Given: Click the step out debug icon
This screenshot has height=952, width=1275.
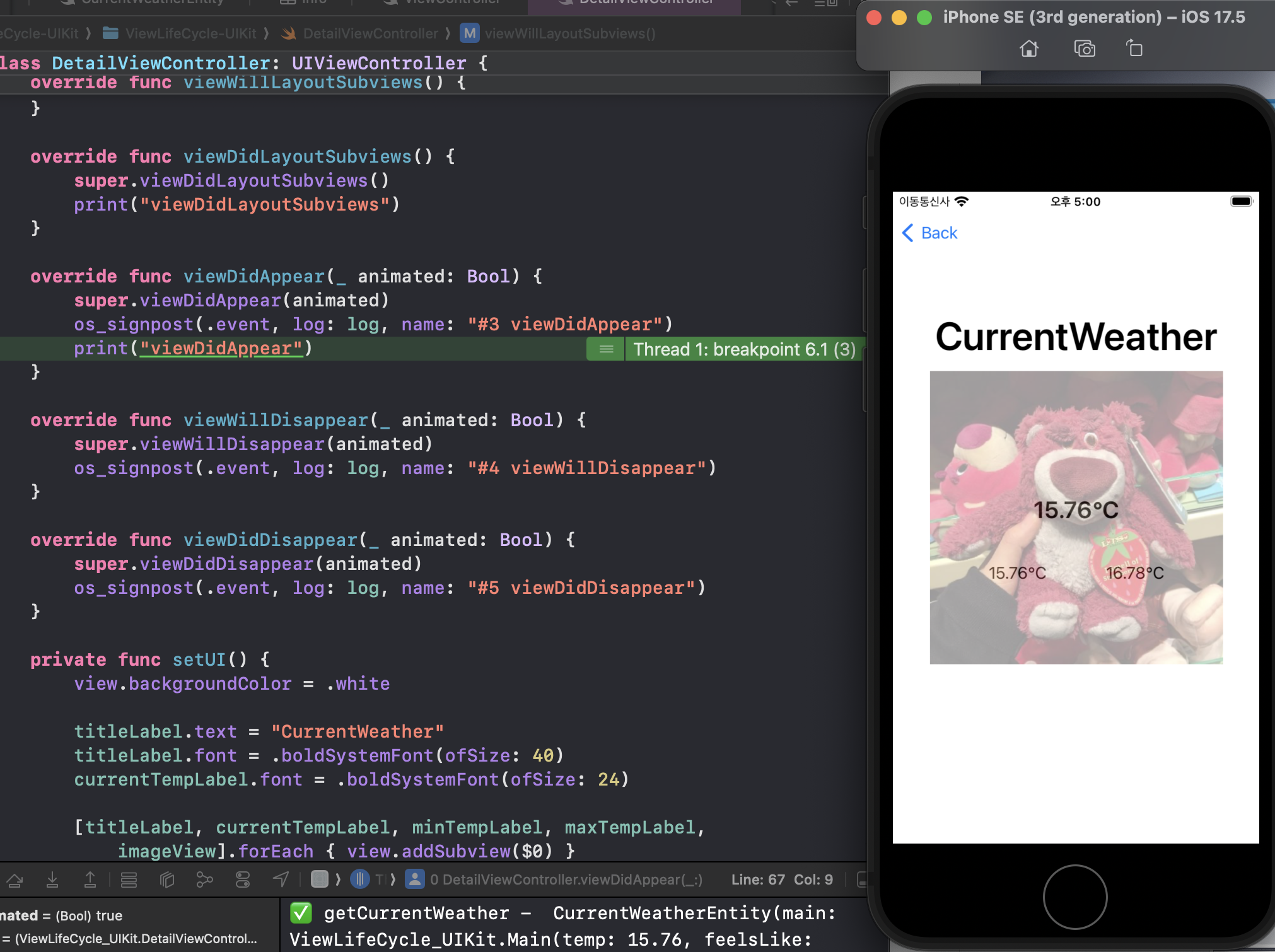Looking at the screenshot, I should pyautogui.click(x=90, y=879).
